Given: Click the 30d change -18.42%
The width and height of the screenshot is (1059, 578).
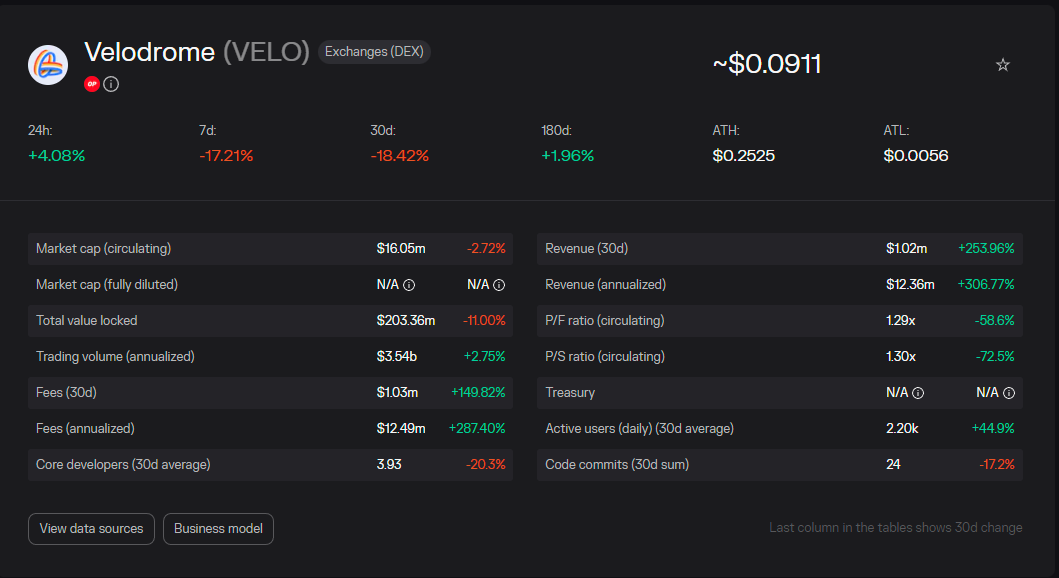Looking at the screenshot, I should (x=400, y=156).
